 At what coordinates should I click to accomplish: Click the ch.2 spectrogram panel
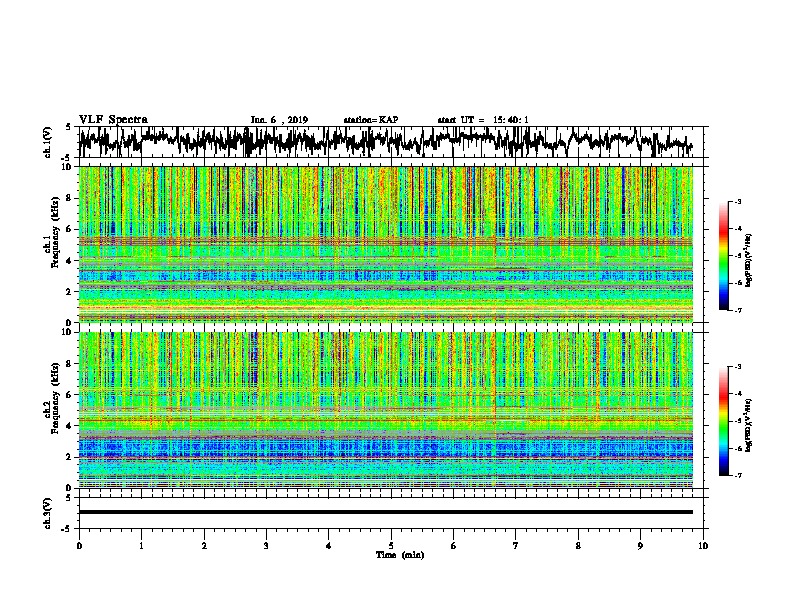386,410
